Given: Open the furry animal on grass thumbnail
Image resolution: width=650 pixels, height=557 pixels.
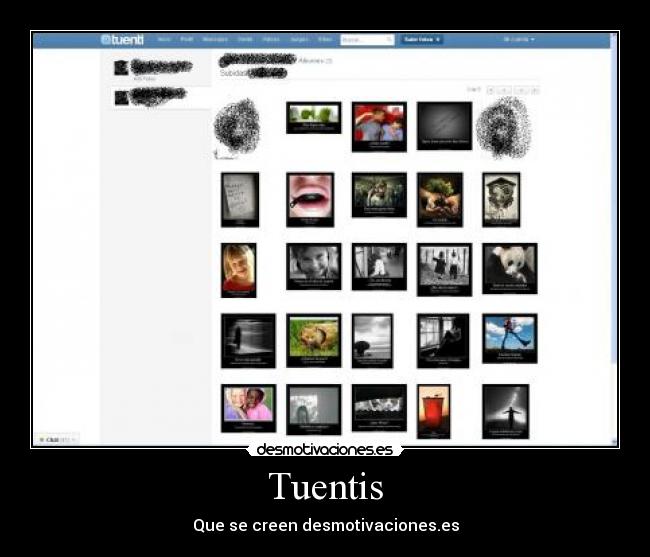Looking at the screenshot, I should pos(314,340).
